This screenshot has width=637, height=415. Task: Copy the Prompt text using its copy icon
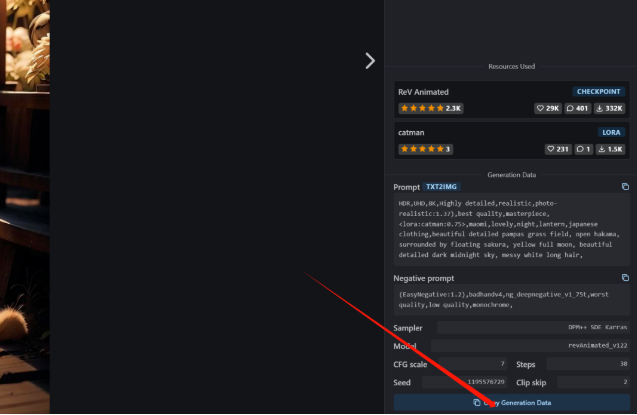625,186
